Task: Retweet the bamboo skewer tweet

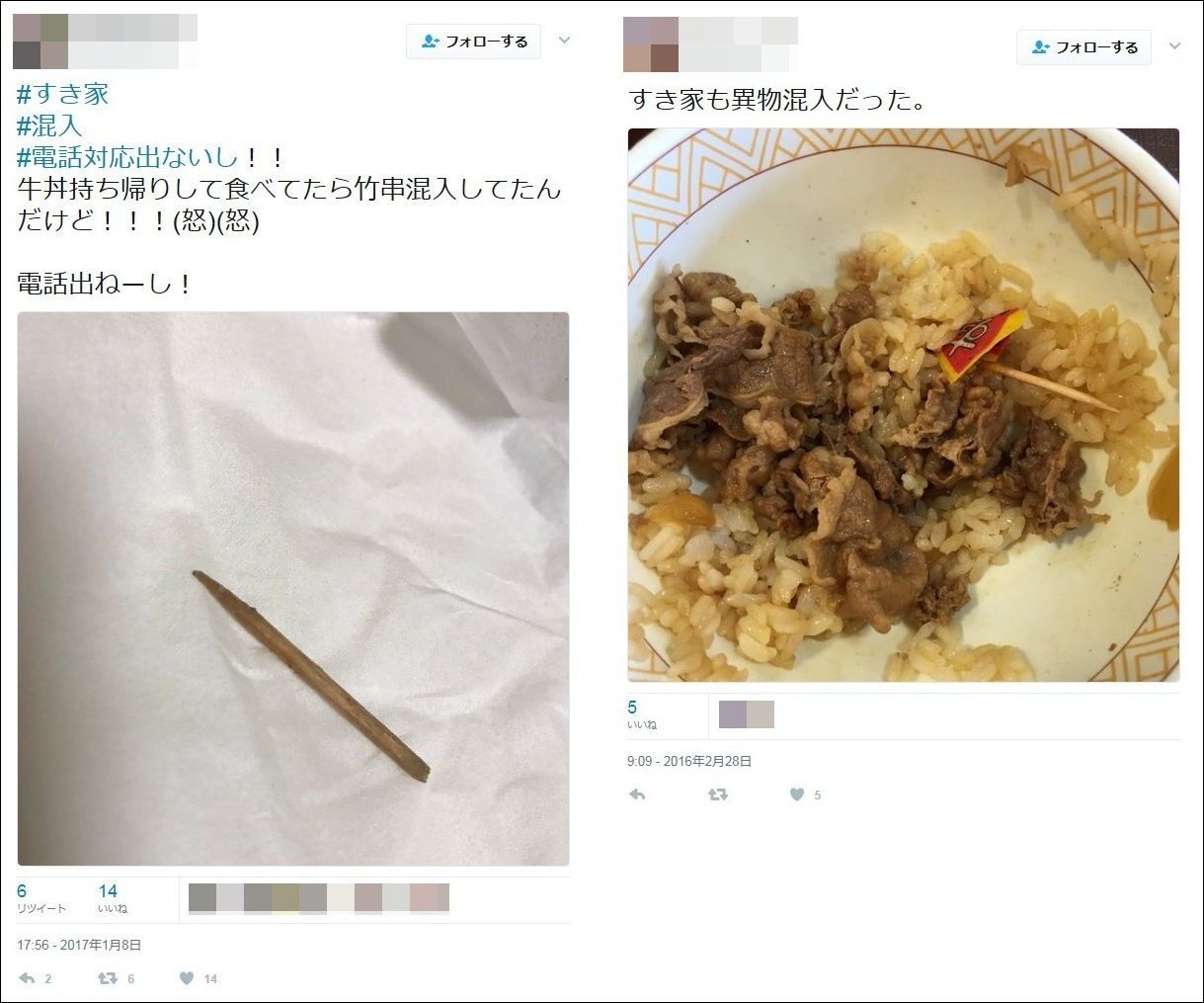Action: tap(107, 978)
